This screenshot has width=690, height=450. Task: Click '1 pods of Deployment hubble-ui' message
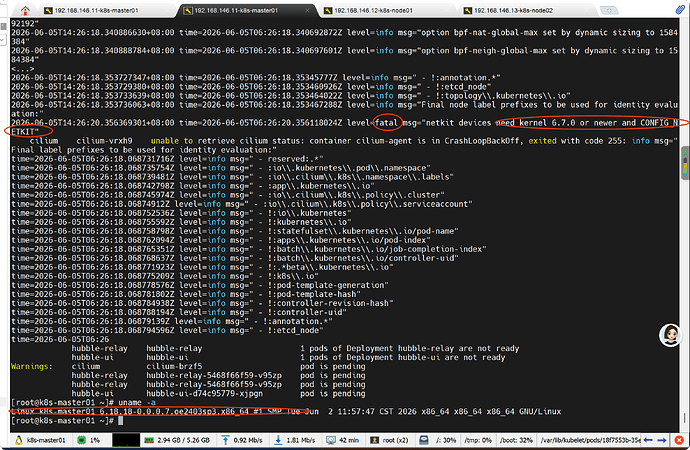click(x=403, y=357)
